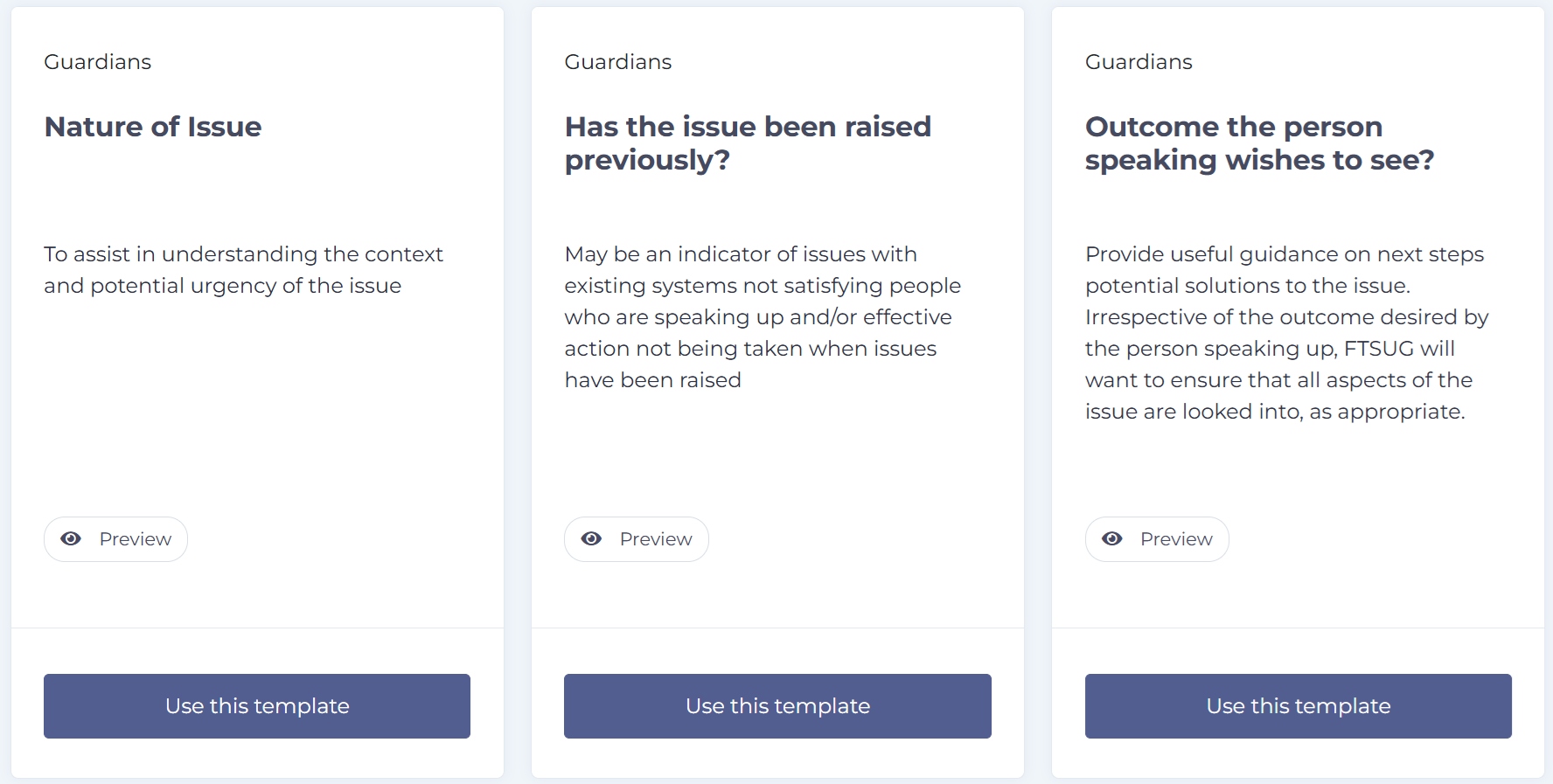Open the Nature of Issue heading
Image resolution: width=1553 pixels, height=784 pixels.
tap(153, 127)
